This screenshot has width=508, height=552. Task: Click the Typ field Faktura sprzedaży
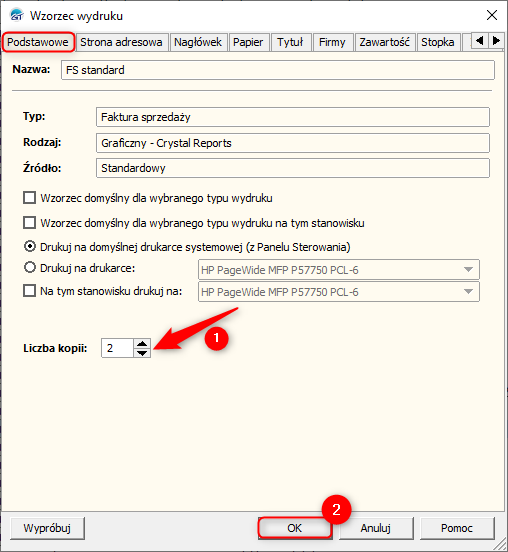(x=293, y=117)
